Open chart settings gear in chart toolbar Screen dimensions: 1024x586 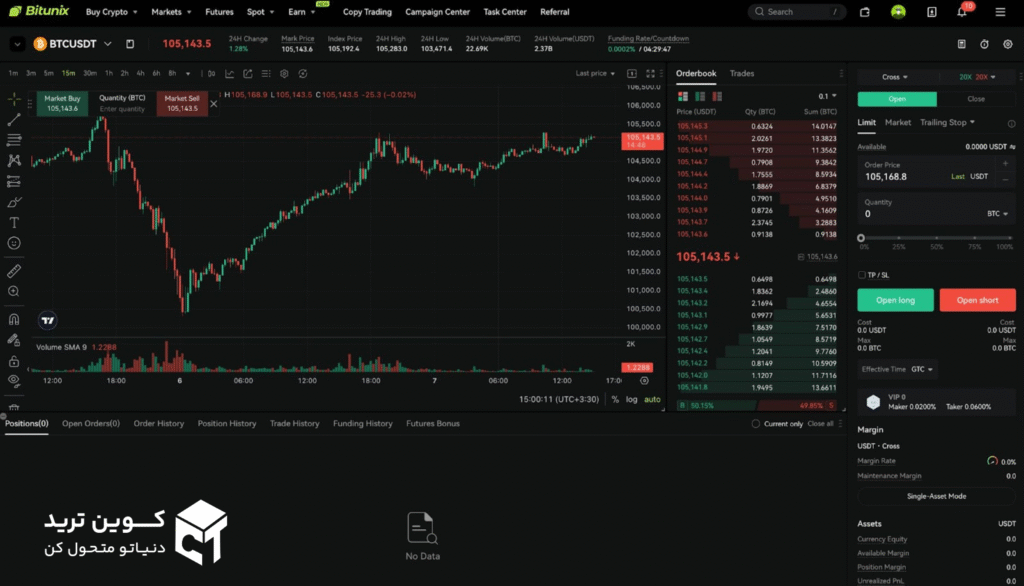point(284,74)
